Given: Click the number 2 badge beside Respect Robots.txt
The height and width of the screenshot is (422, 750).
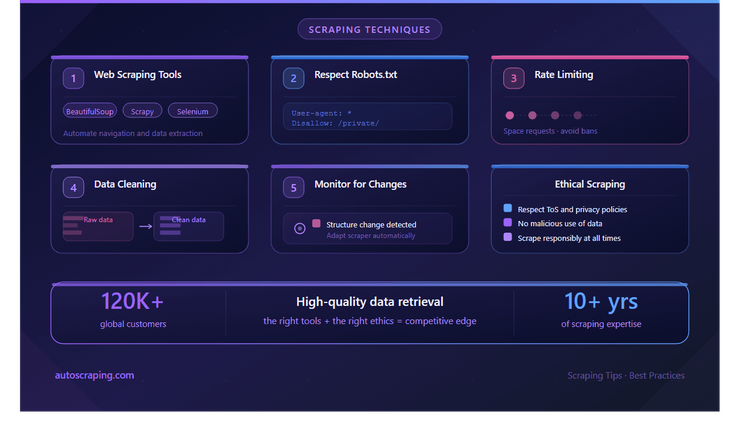Looking at the screenshot, I should point(293,78).
